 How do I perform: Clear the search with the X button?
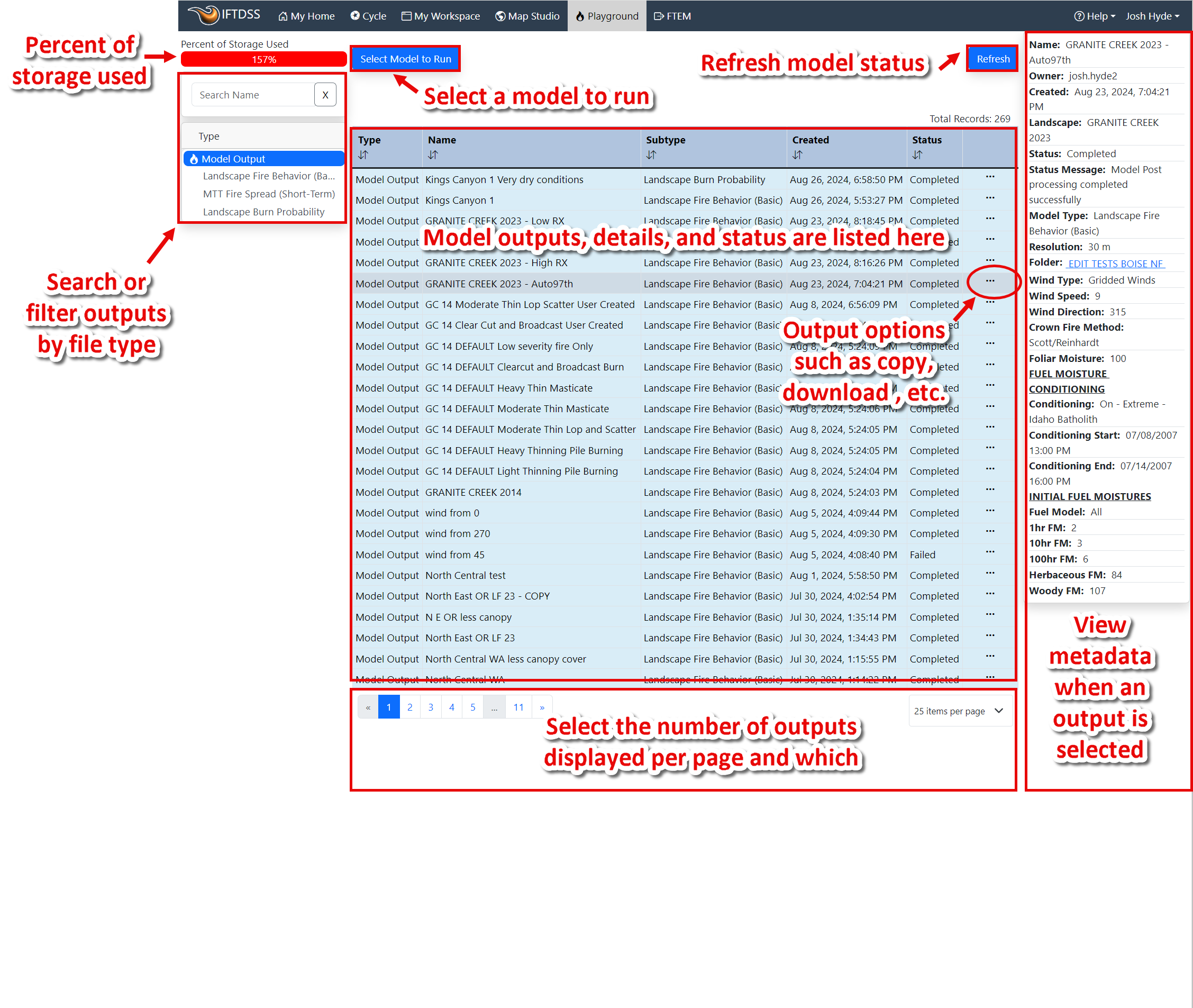[x=325, y=95]
